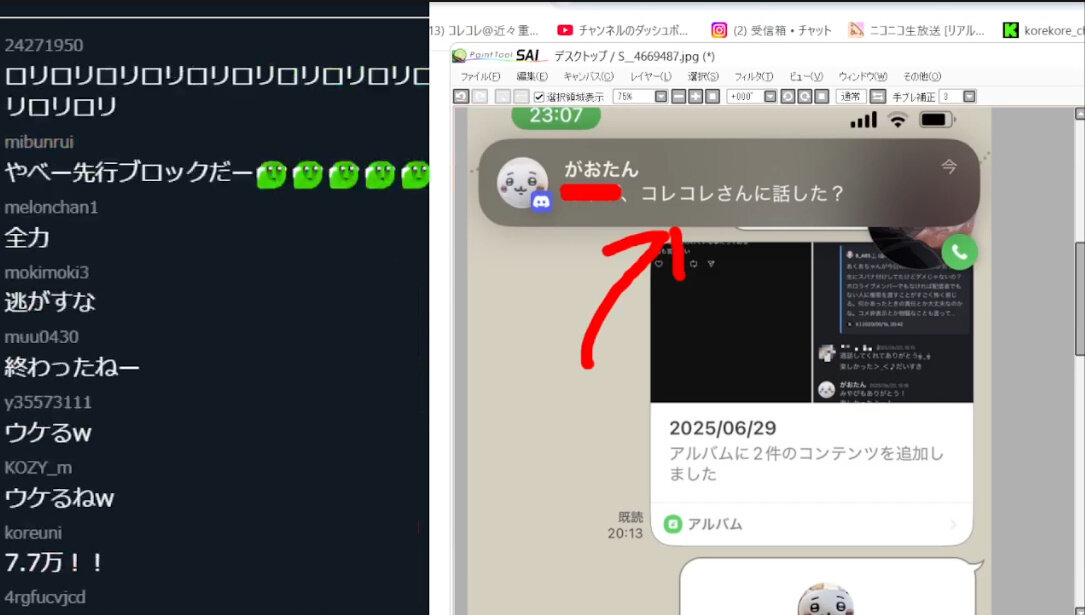Click the green phone call button in image
This screenshot has height=615, width=1085.
pos(959,252)
